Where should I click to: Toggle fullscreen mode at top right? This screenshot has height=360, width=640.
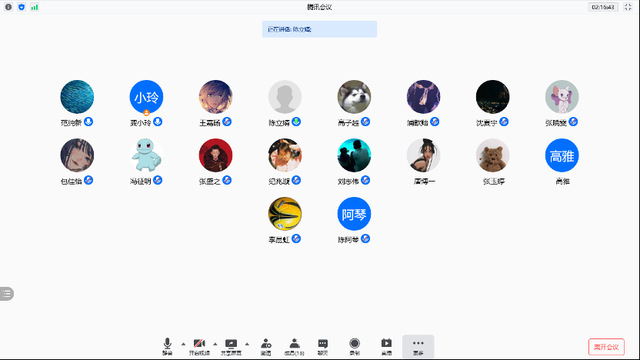tap(628, 7)
